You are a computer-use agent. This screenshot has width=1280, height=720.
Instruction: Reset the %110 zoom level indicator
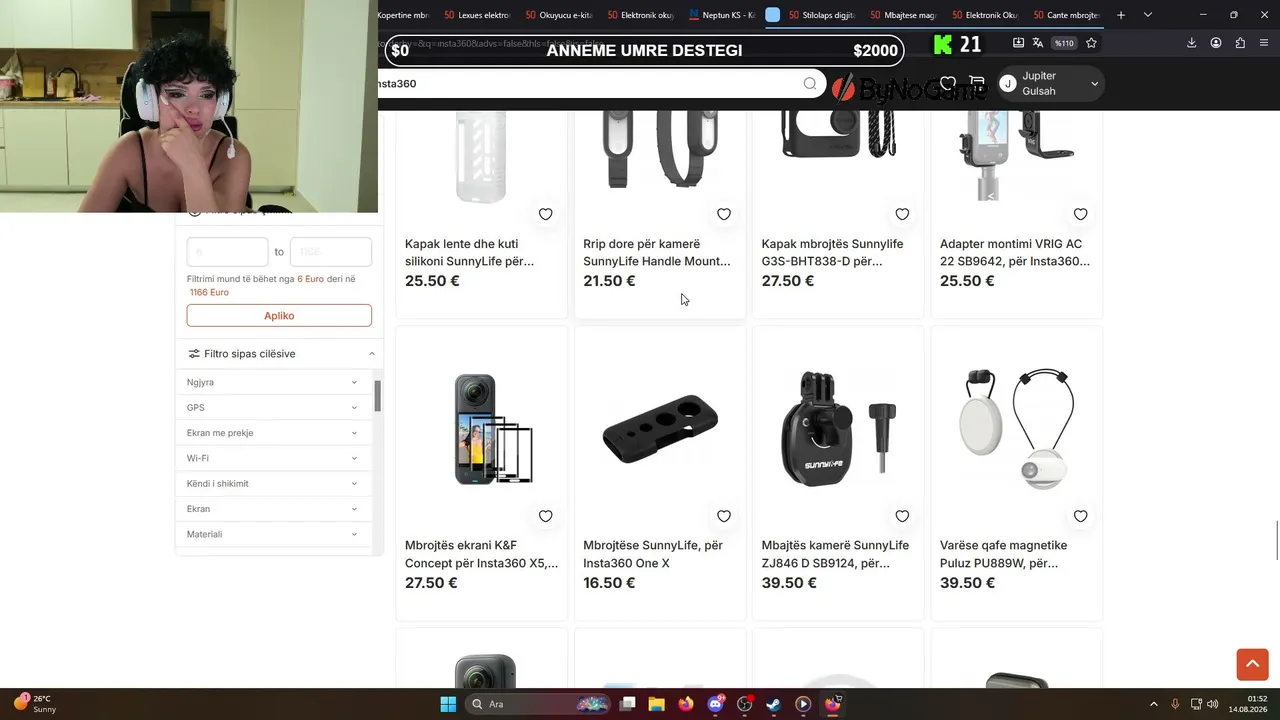tap(1064, 43)
